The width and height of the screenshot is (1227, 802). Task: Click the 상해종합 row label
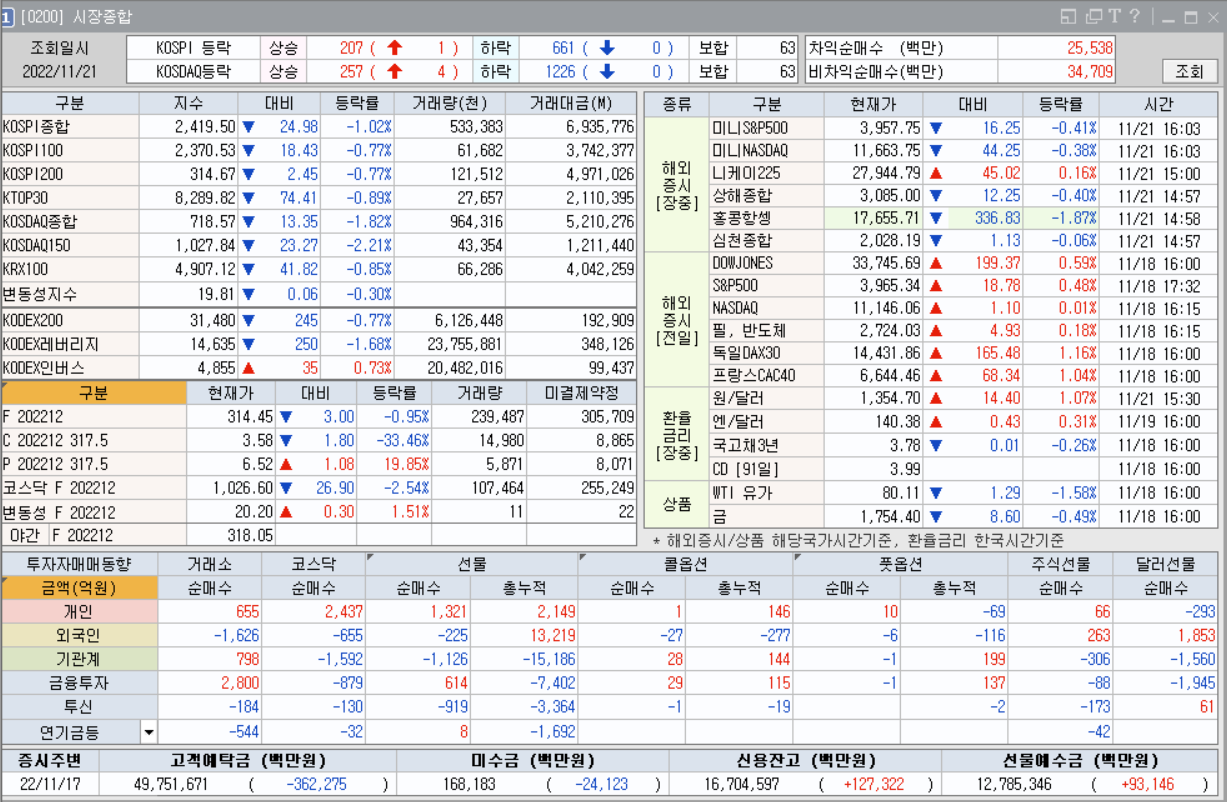(765, 196)
